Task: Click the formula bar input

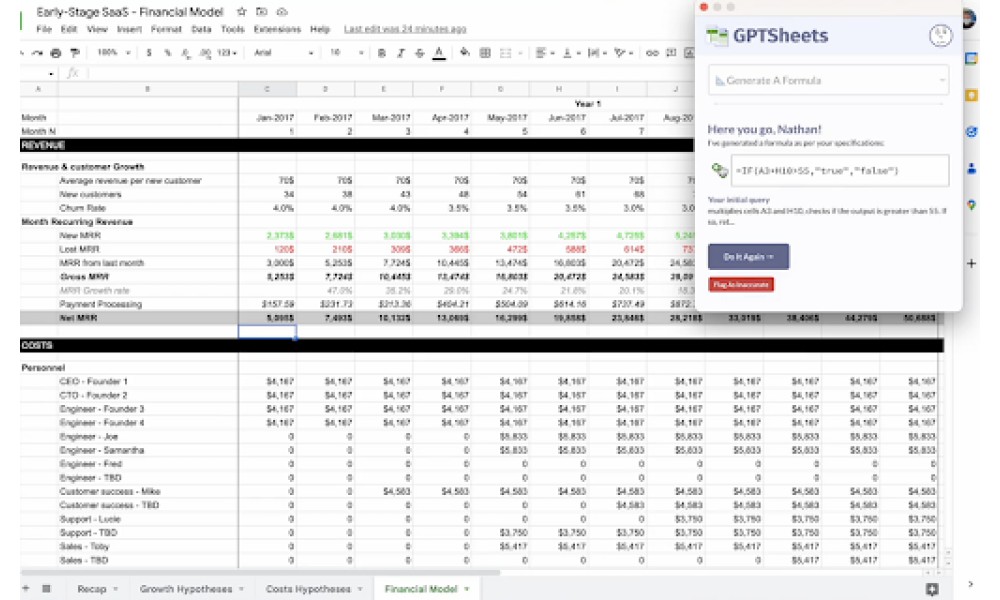Action: (389, 73)
